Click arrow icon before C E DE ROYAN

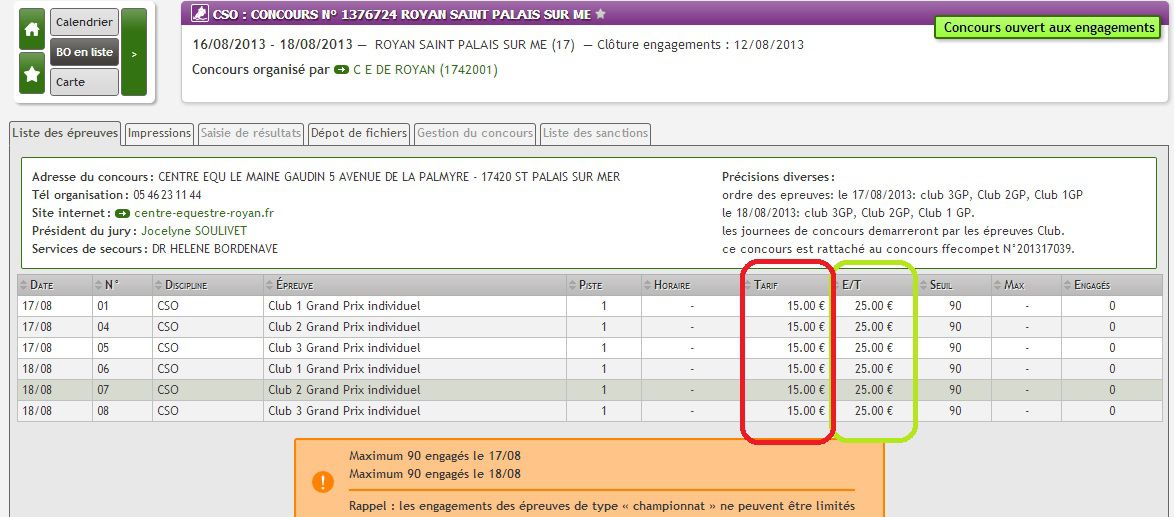tap(341, 70)
